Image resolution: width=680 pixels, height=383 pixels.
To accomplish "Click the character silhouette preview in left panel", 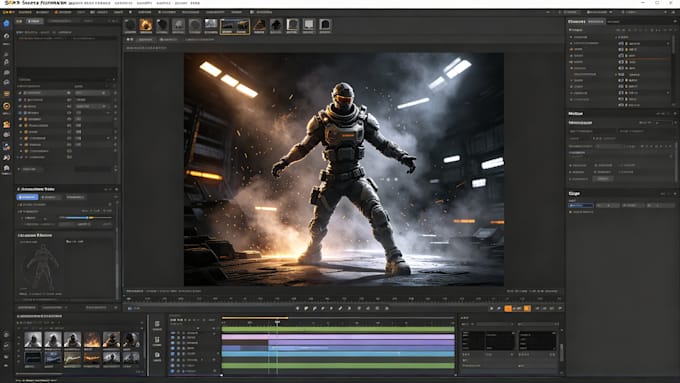I will (42, 267).
